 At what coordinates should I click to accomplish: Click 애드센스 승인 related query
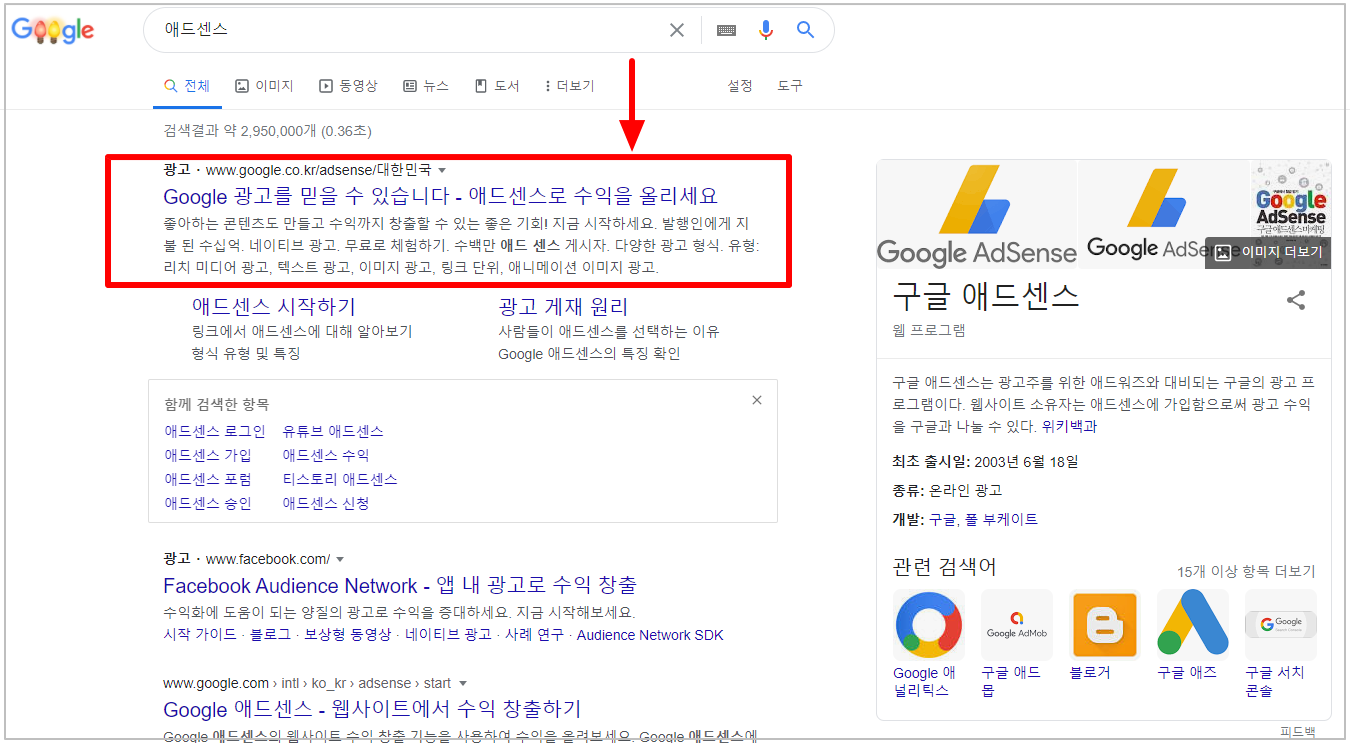(208, 503)
